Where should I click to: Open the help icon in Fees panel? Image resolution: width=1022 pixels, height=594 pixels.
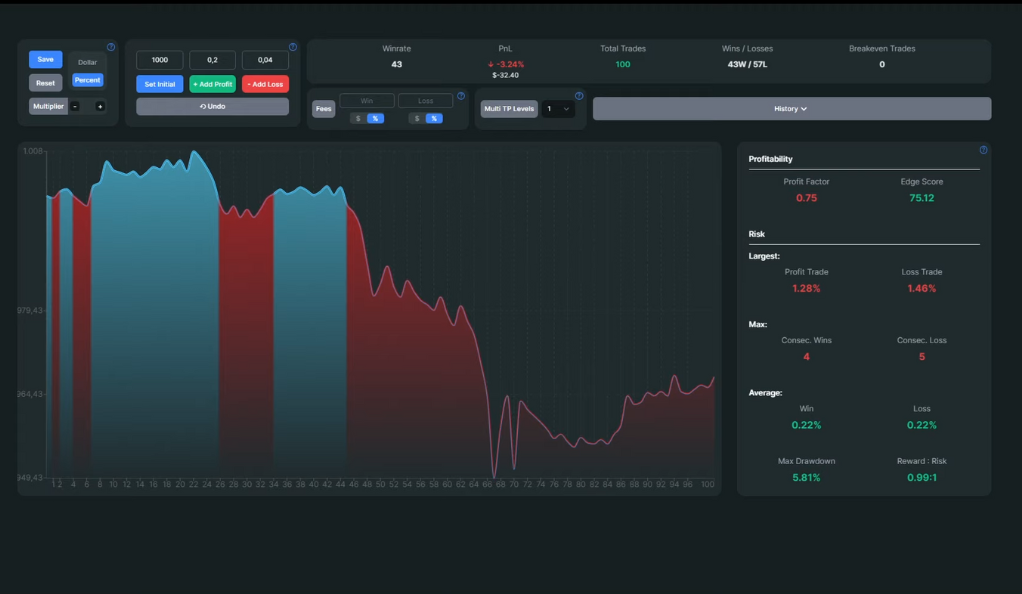point(461,97)
